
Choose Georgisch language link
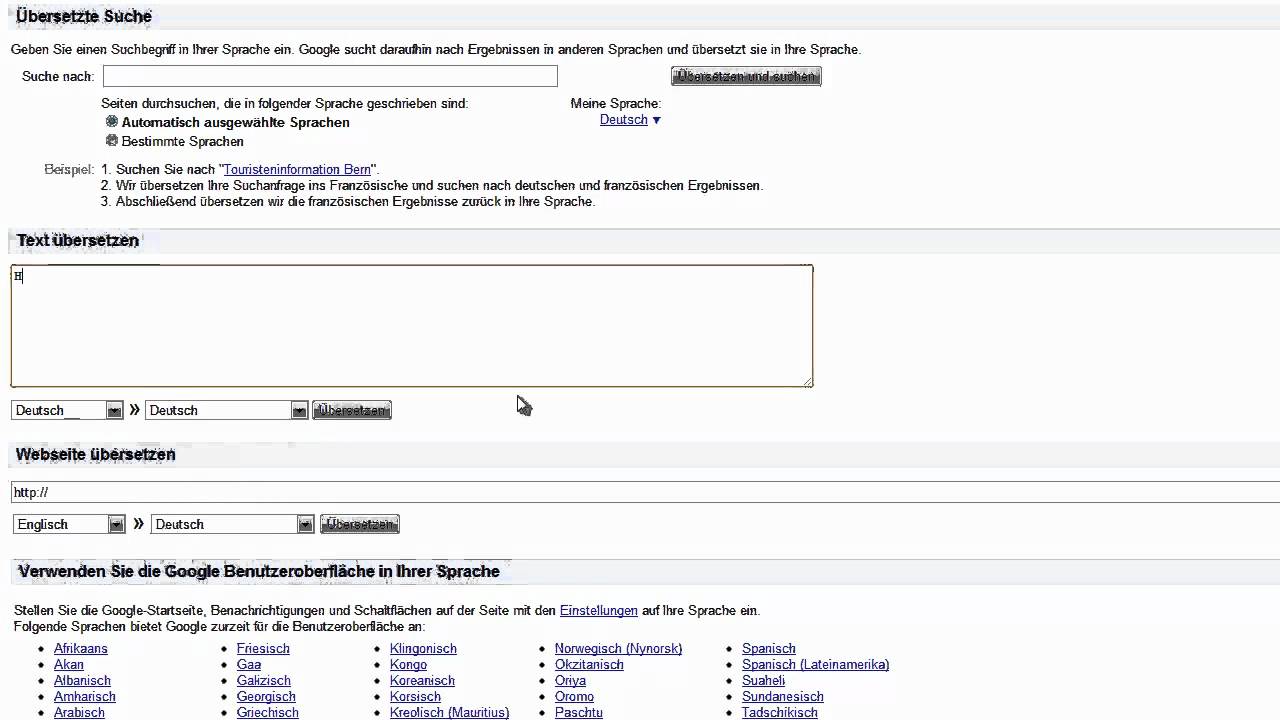click(x=266, y=696)
